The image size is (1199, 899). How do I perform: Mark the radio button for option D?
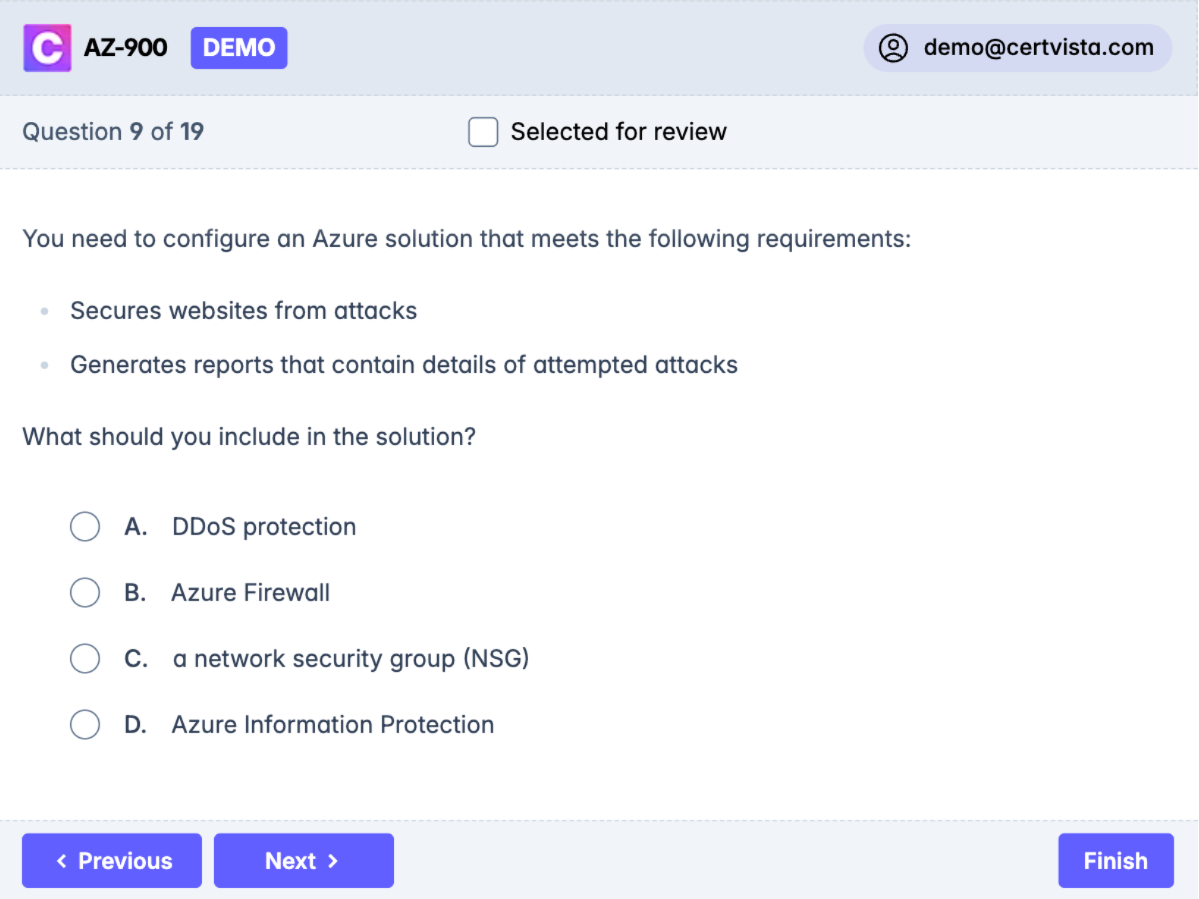[85, 725]
